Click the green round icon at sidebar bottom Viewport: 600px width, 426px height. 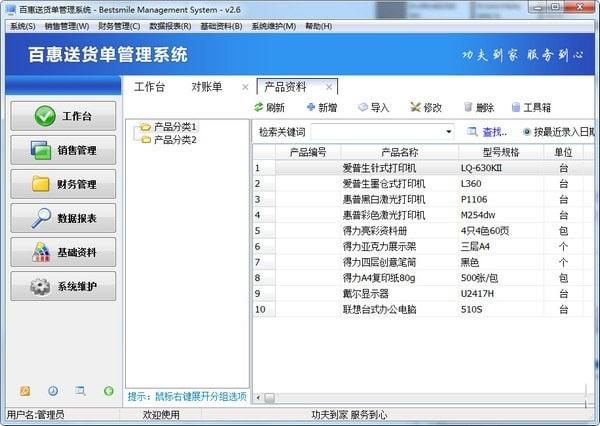pyautogui.click(x=109, y=391)
